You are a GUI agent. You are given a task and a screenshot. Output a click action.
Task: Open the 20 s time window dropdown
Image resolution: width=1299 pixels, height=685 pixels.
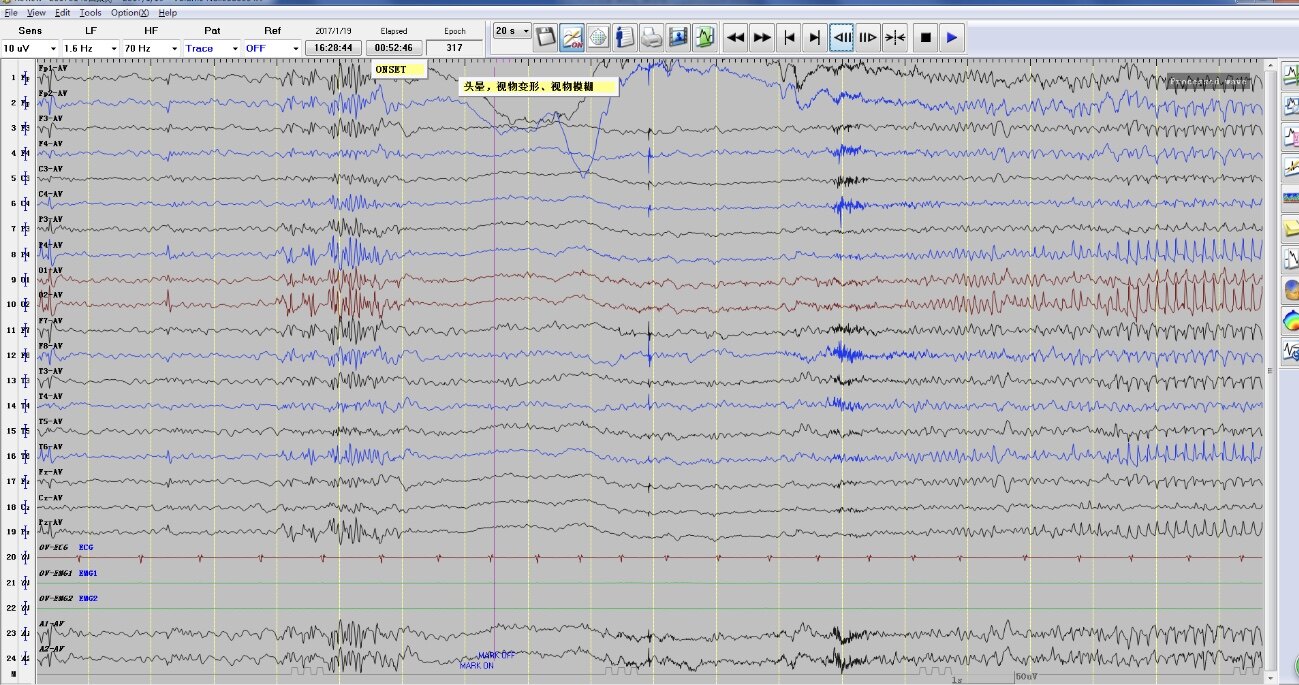tap(512, 31)
